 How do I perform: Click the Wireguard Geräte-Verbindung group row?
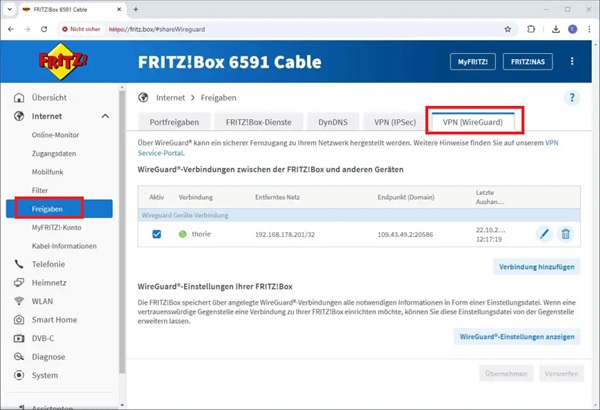(x=359, y=215)
